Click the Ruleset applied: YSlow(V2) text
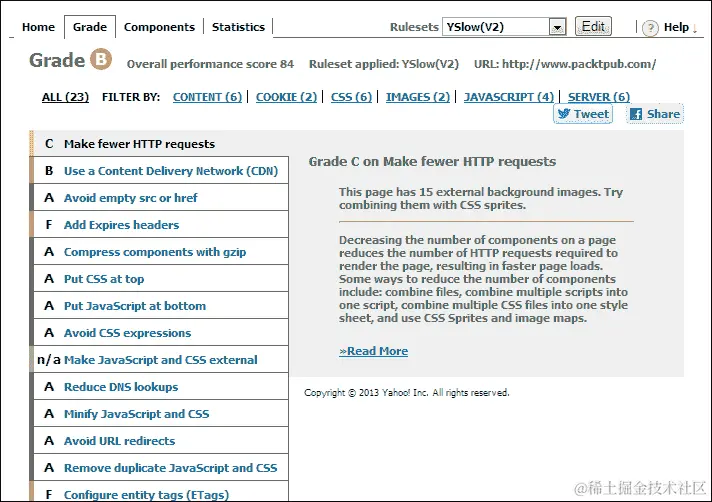 384,64
